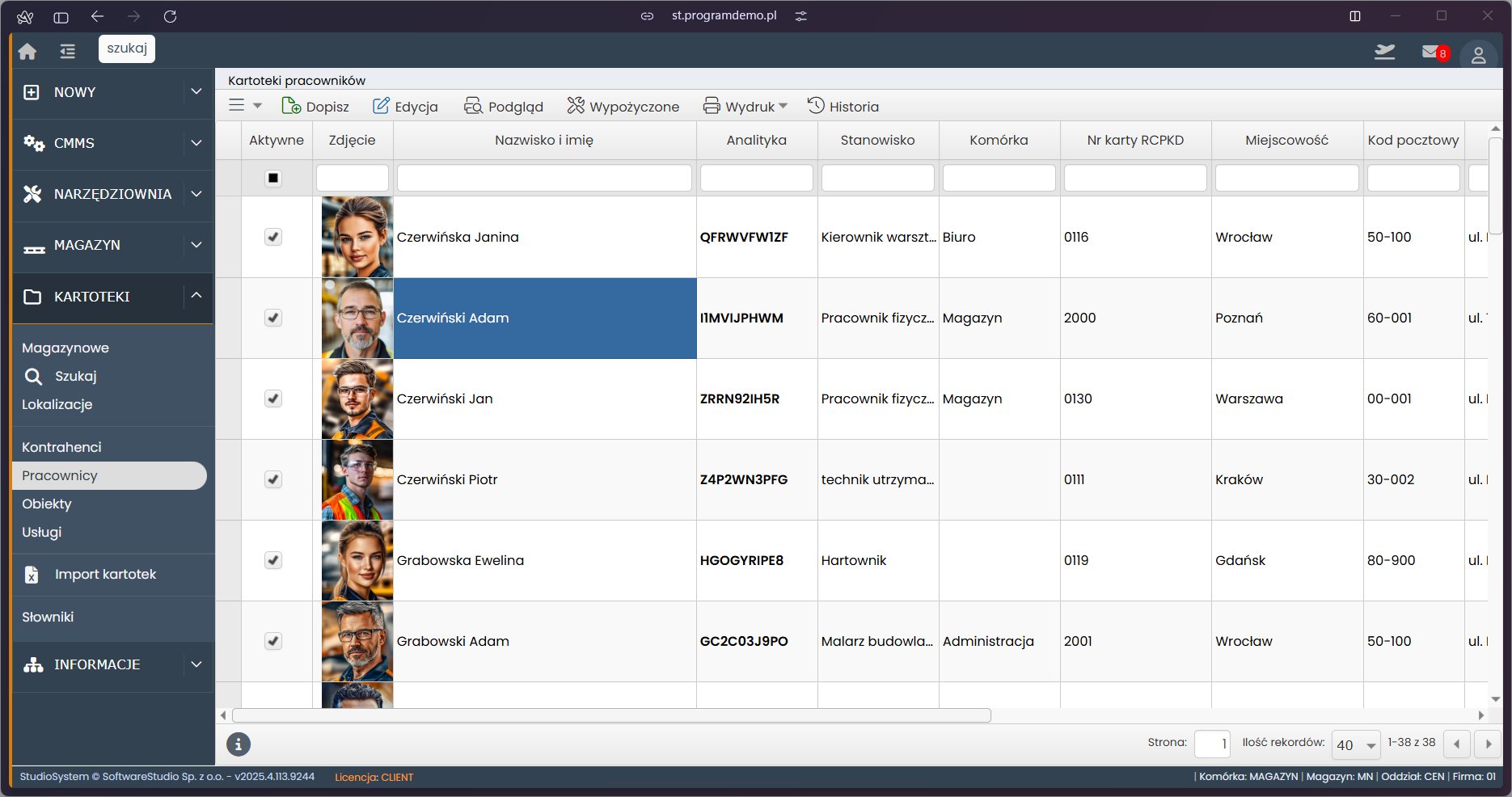Toggle the sidebar collapse menu icon
The image size is (1512, 797).
67,51
